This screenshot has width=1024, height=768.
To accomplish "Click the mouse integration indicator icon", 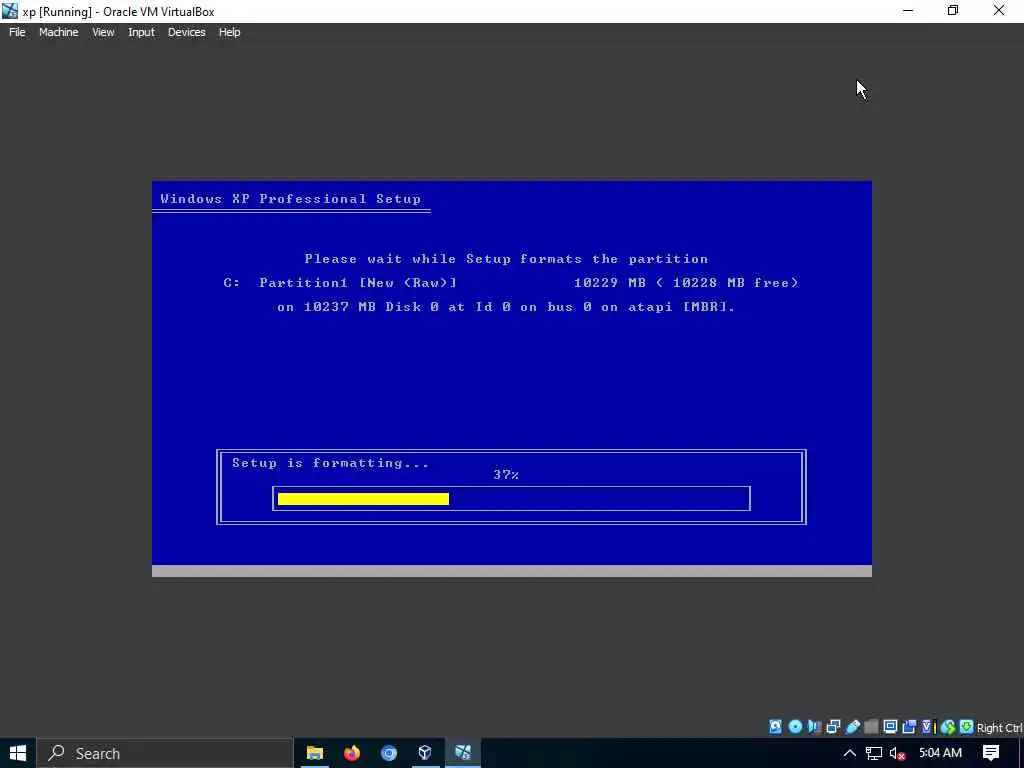I will [948, 727].
